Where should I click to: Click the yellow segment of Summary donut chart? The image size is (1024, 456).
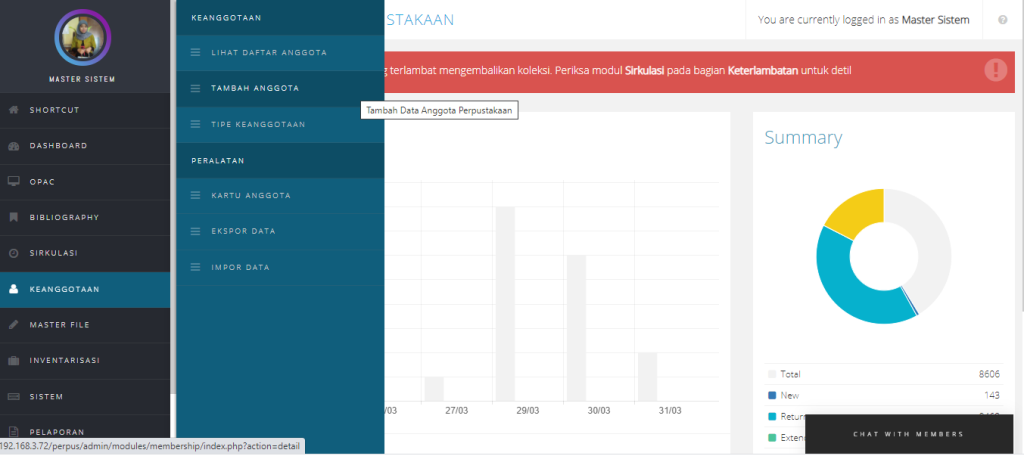click(850, 211)
